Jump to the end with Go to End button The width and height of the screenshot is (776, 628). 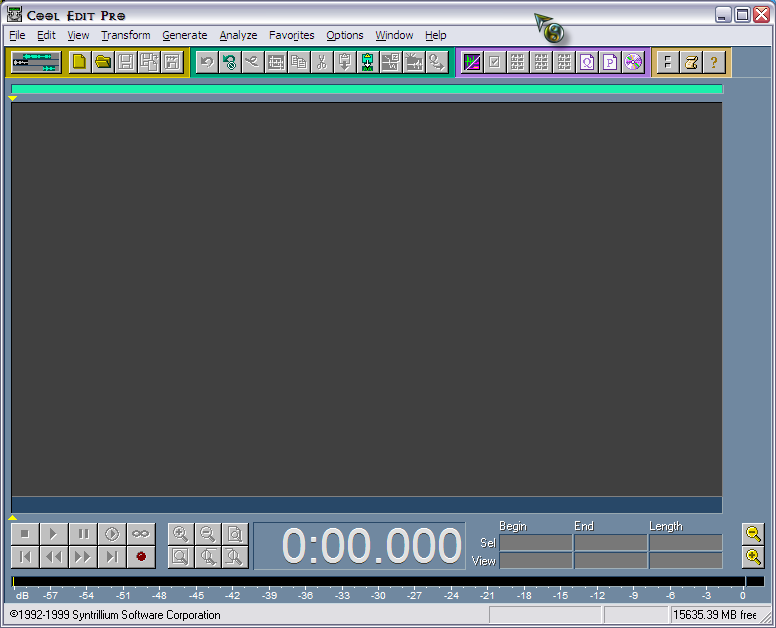click(x=112, y=557)
